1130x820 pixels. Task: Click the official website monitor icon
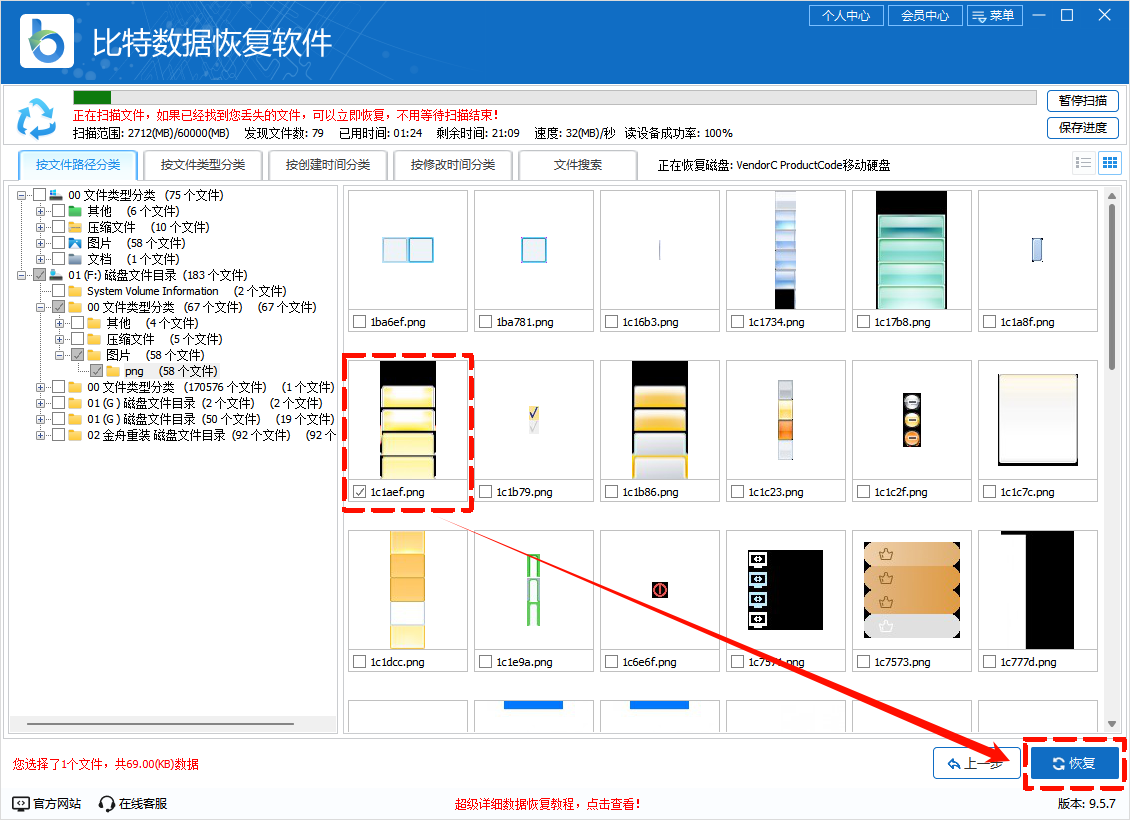pyautogui.click(x=20, y=803)
